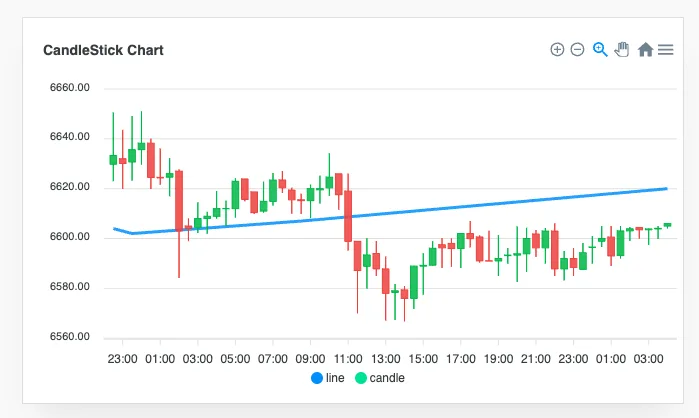The image size is (699, 418).
Task: Reset zoom with the home icon
Action: point(645,49)
